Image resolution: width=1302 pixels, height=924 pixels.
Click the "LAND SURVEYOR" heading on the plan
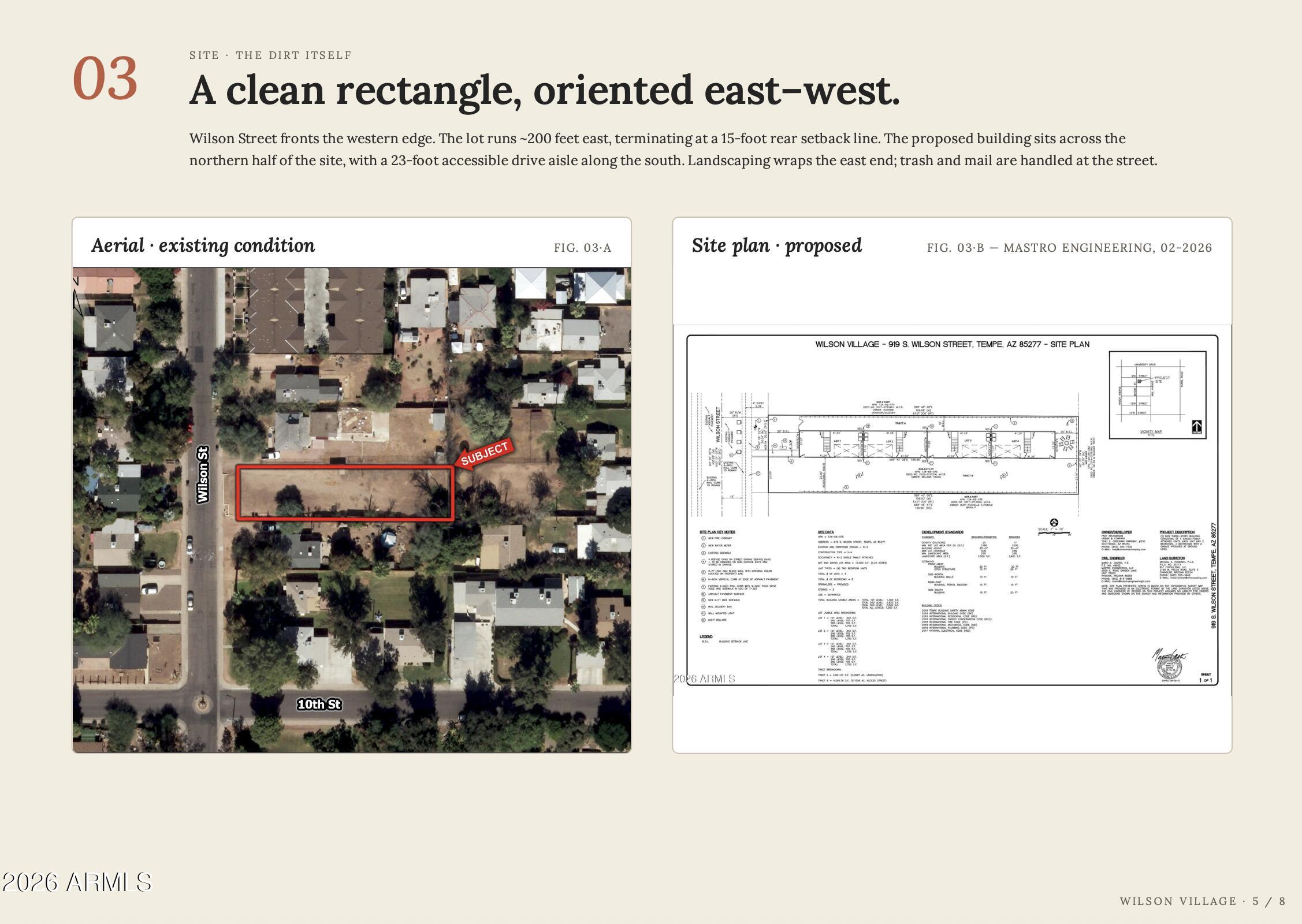[1171, 558]
